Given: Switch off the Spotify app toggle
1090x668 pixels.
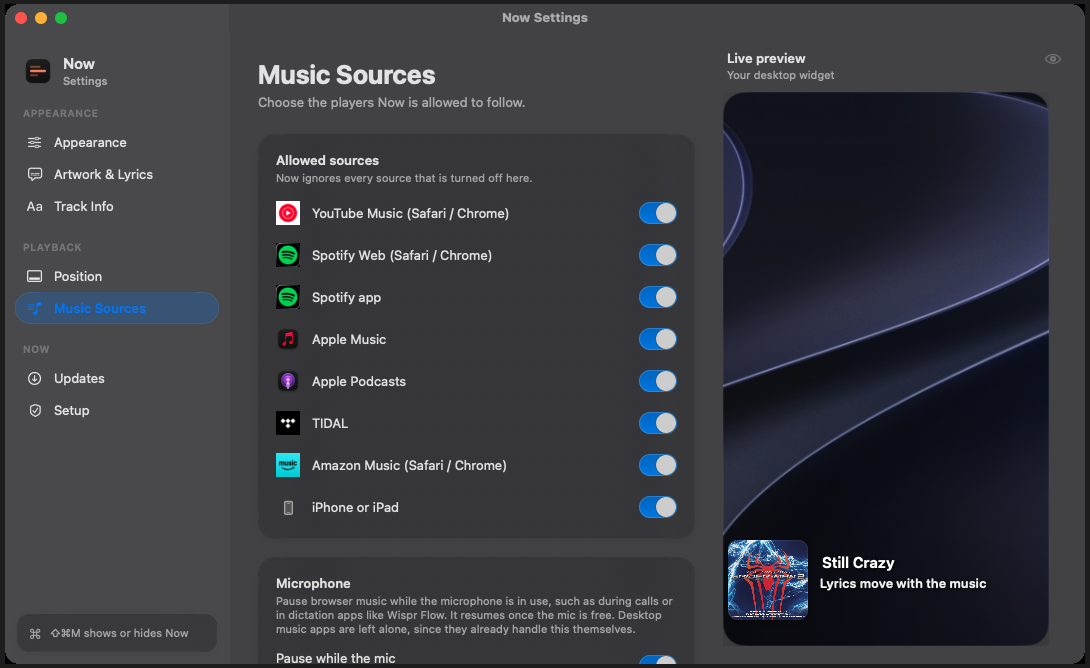Looking at the screenshot, I should pos(658,298).
